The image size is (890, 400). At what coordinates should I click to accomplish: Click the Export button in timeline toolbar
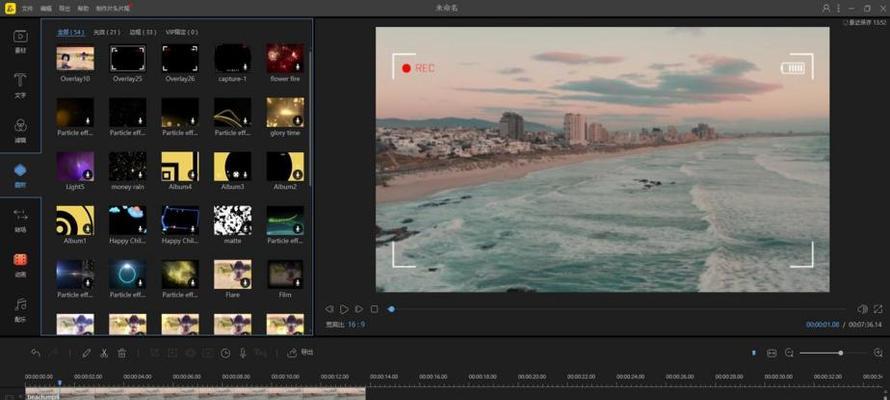point(300,352)
